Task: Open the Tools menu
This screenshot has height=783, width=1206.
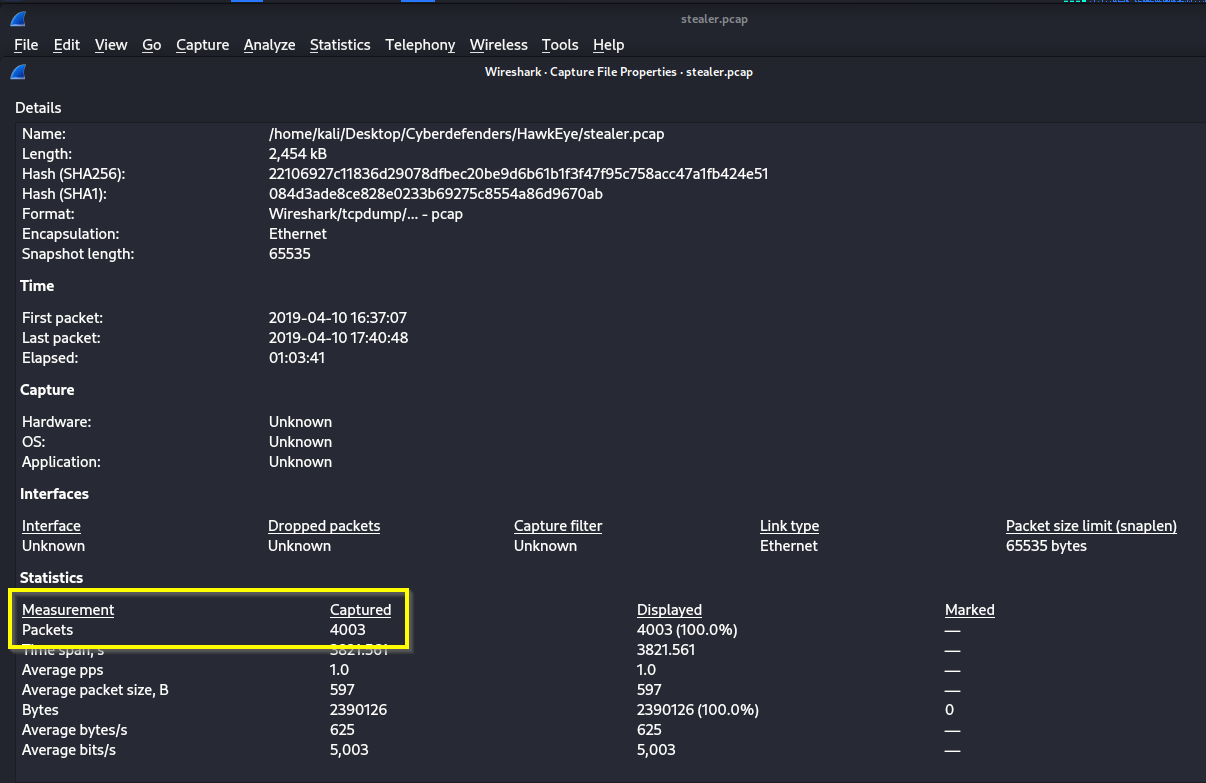Action: click(x=560, y=45)
